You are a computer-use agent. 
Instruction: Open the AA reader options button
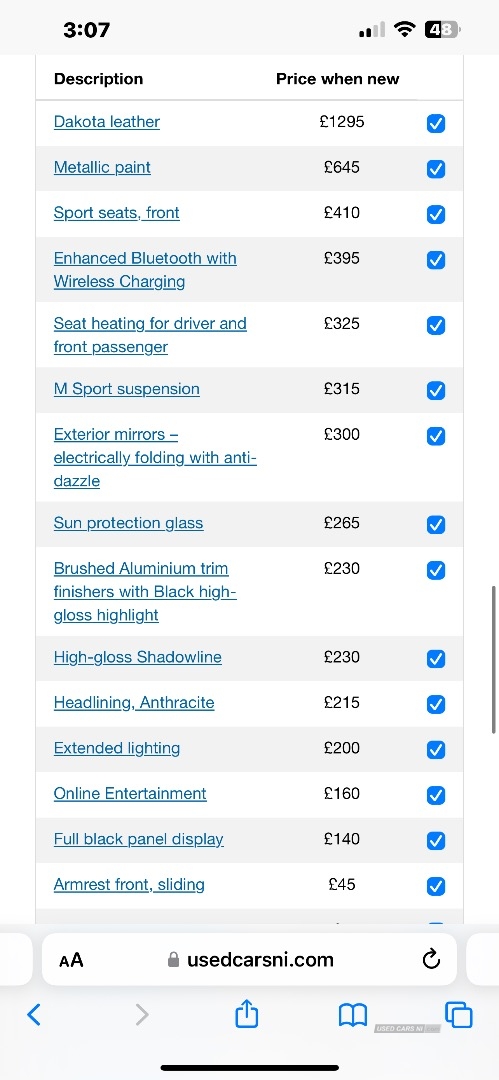coord(71,959)
